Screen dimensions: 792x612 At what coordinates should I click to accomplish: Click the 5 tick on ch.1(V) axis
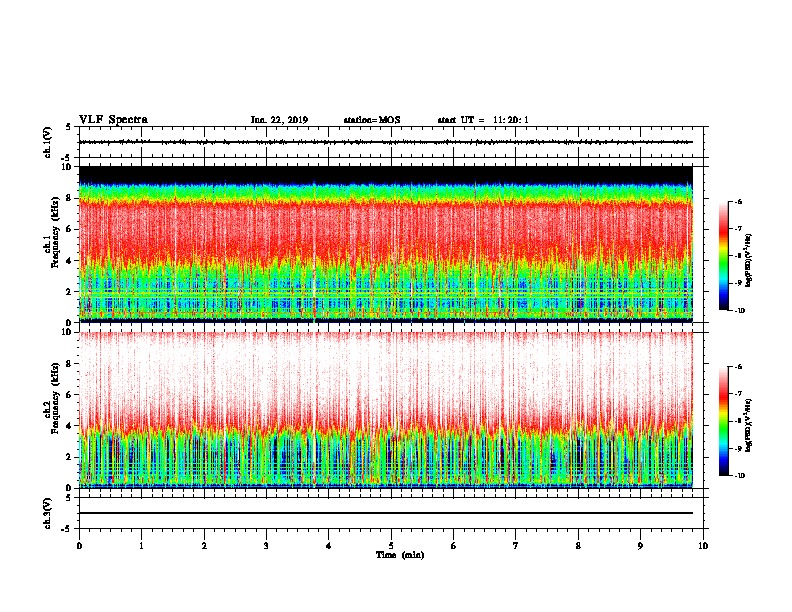pyautogui.click(x=70, y=127)
